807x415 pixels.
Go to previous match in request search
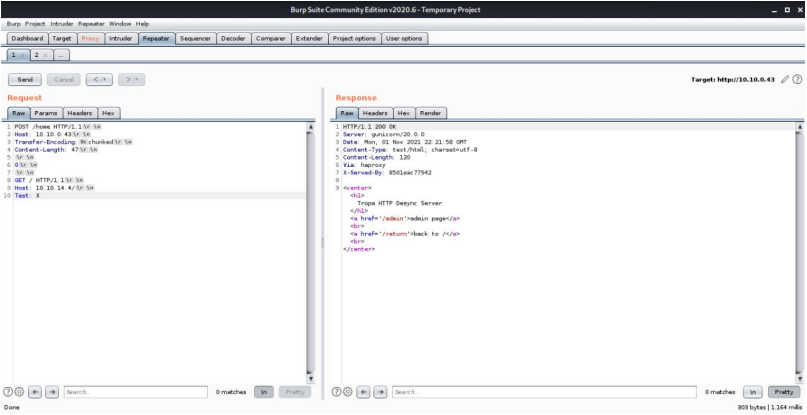36,393
